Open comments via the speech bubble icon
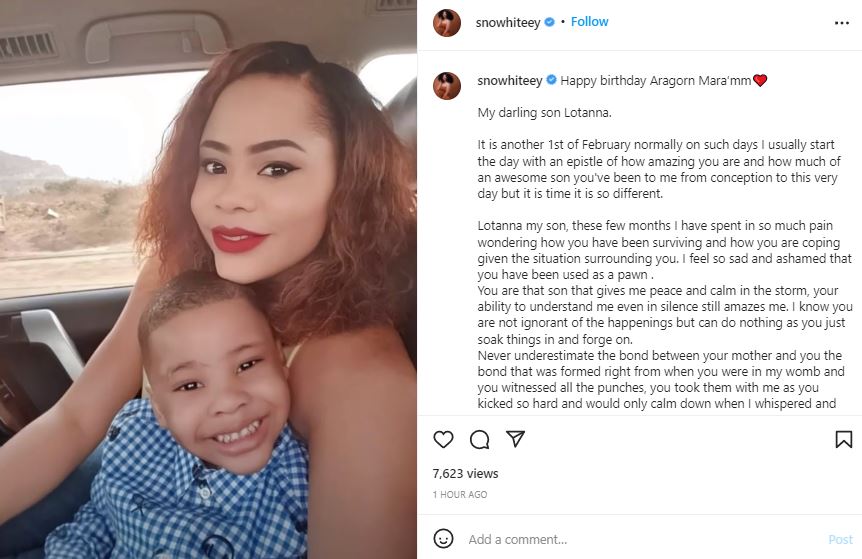The width and height of the screenshot is (862, 559). click(479, 440)
